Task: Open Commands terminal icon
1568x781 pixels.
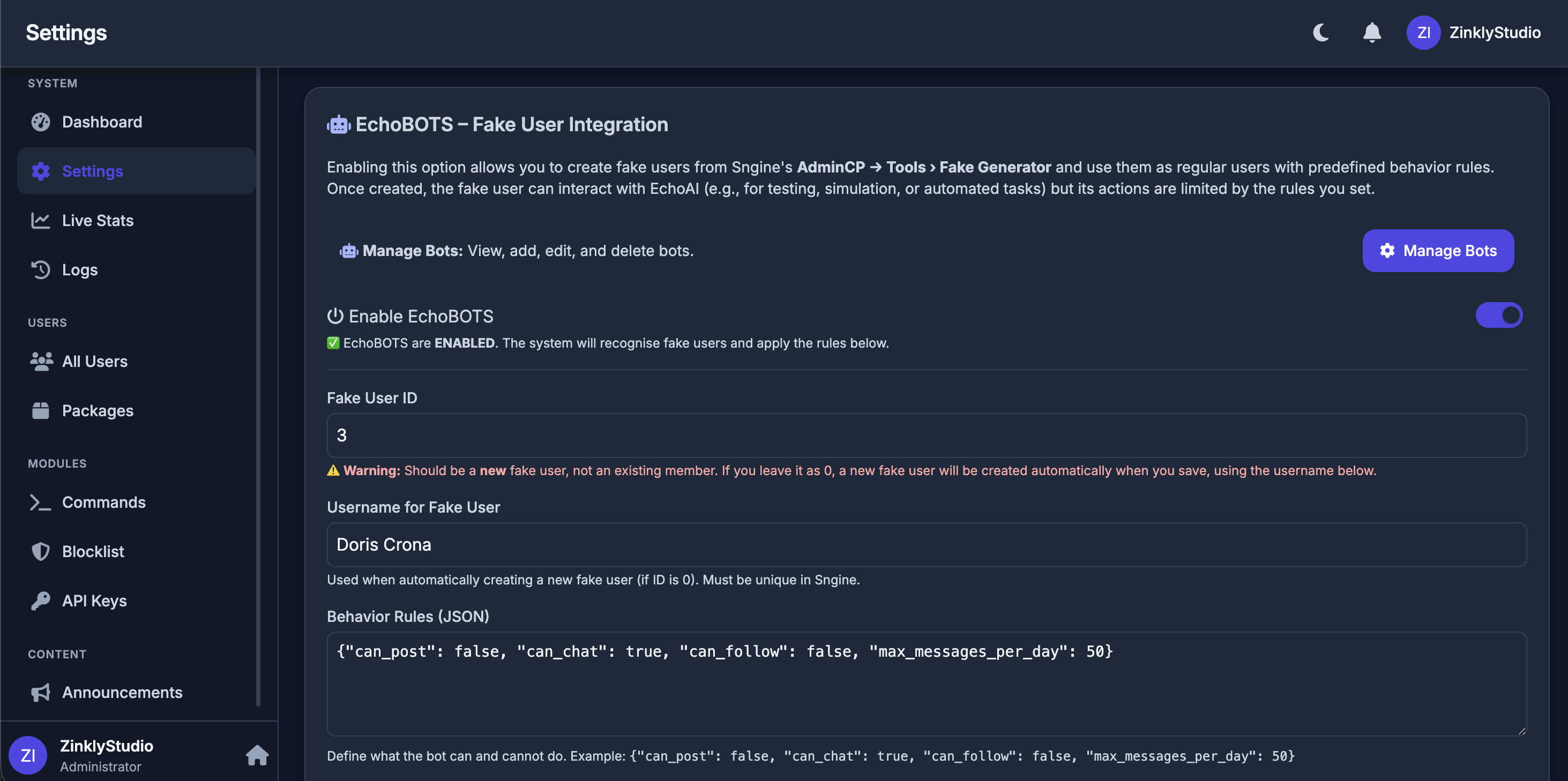Action: (41, 502)
